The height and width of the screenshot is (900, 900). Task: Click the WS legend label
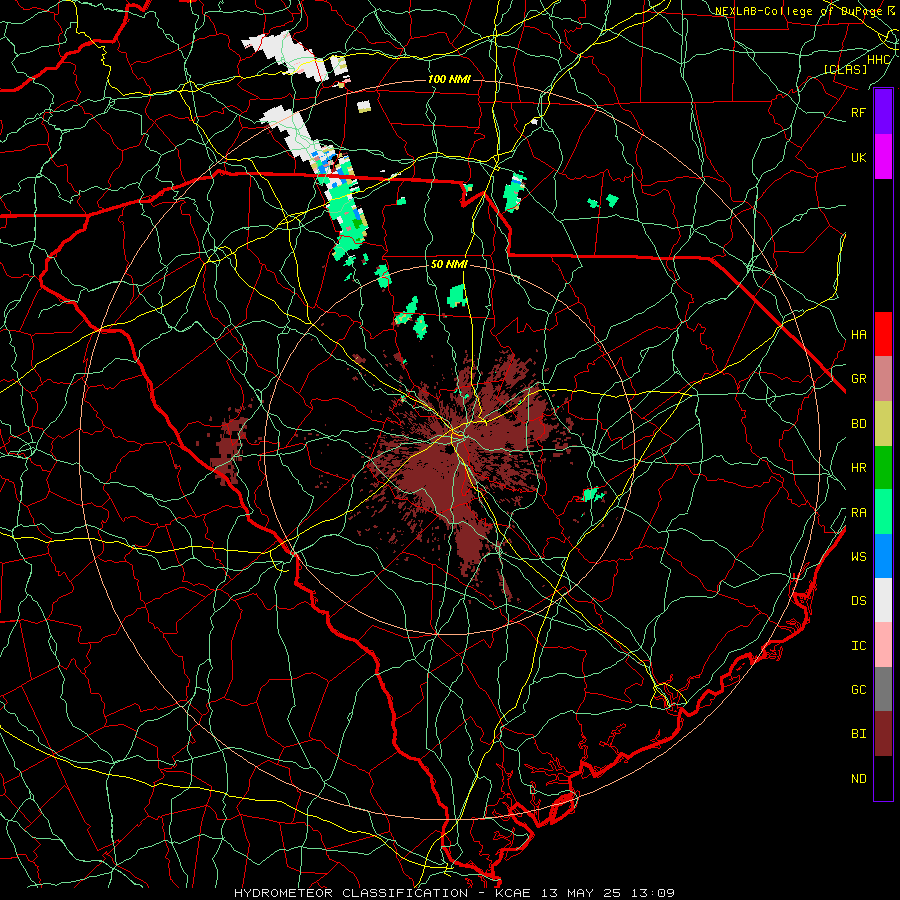858,556
